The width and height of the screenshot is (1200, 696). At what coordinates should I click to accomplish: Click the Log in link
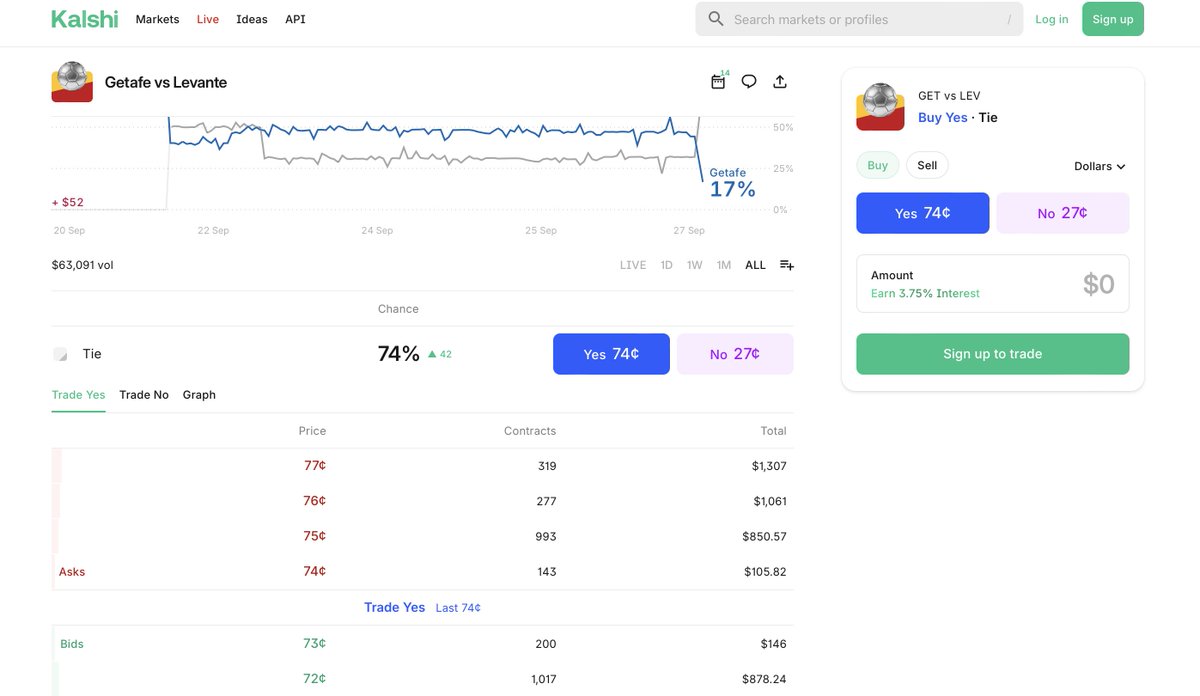(x=1051, y=19)
